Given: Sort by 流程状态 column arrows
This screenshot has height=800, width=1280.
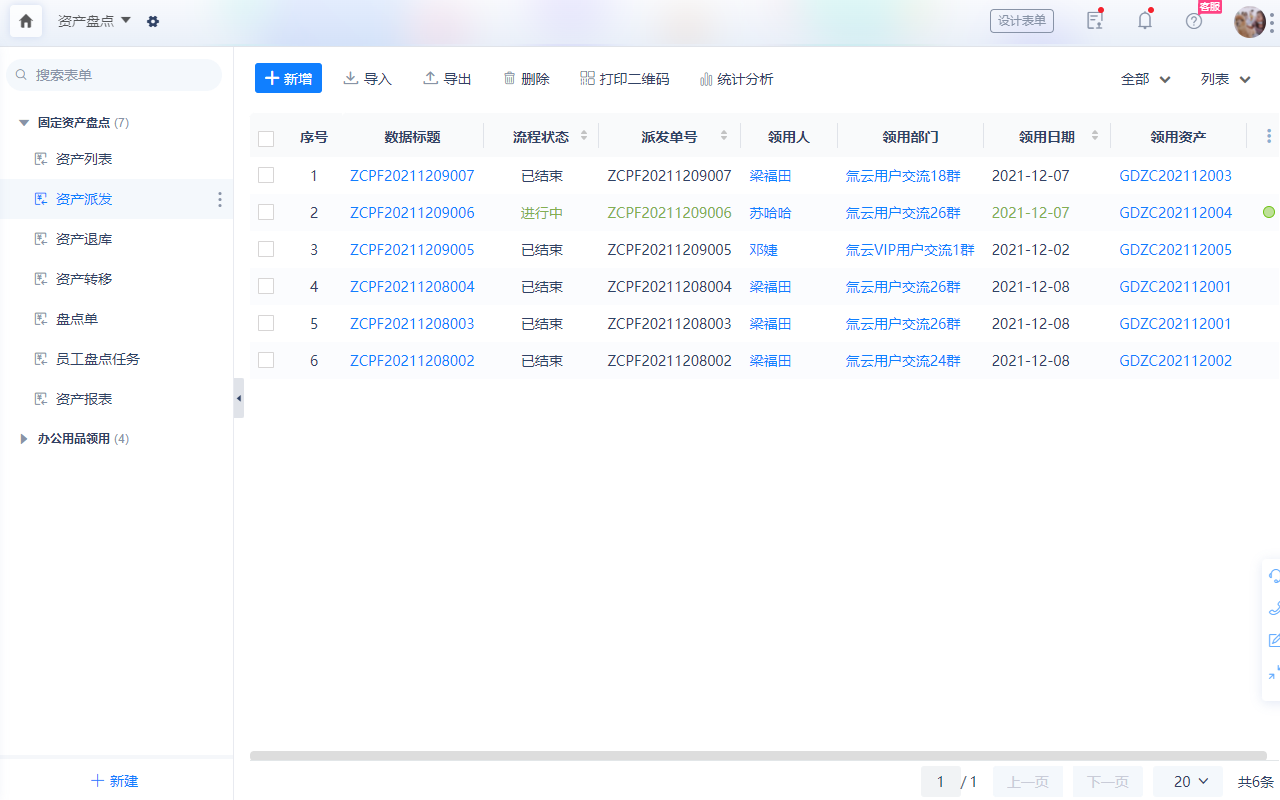Looking at the screenshot, I should coord(584,136).
